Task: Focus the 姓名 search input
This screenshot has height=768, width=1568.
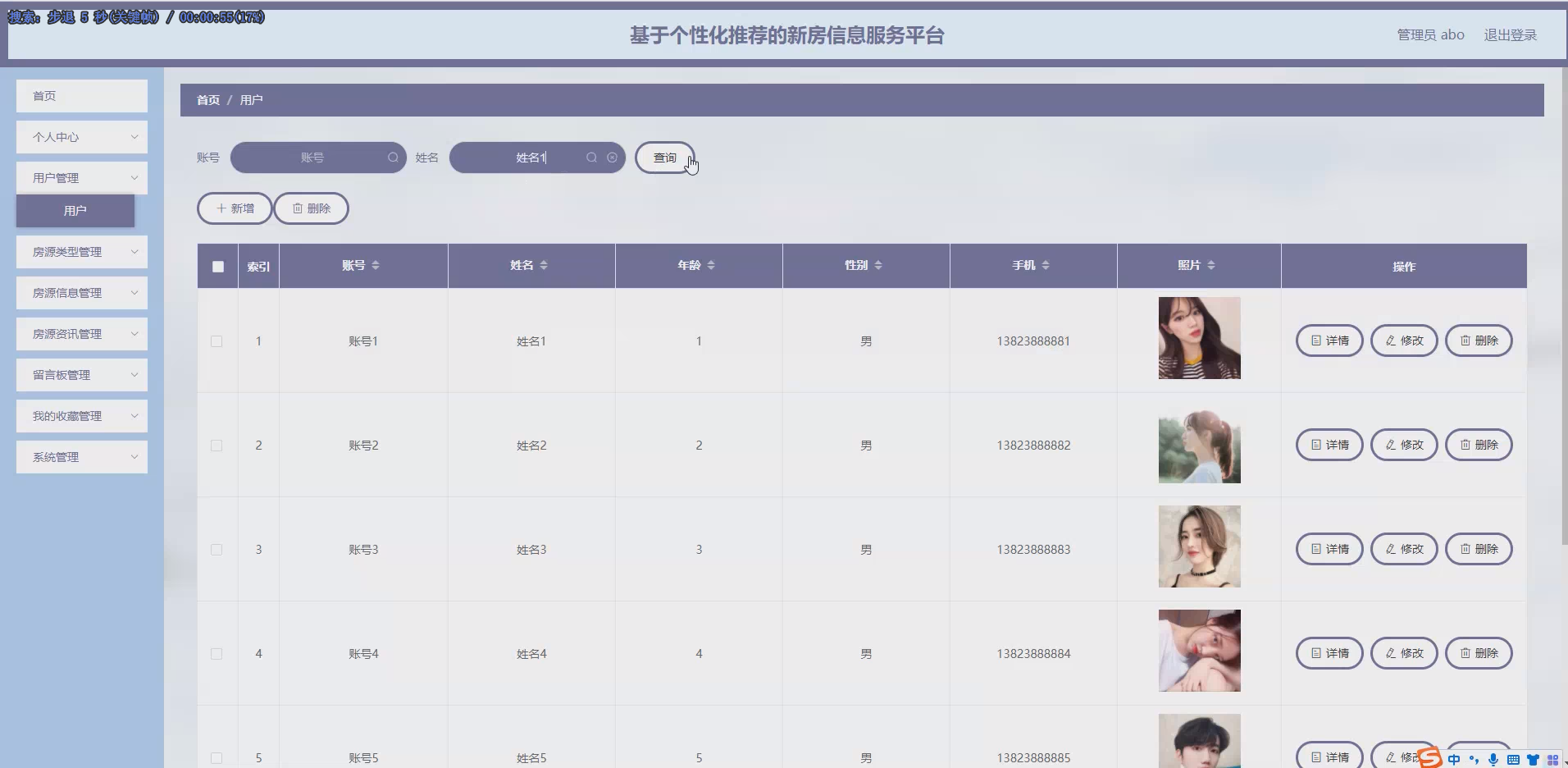Action: (537, 158)
